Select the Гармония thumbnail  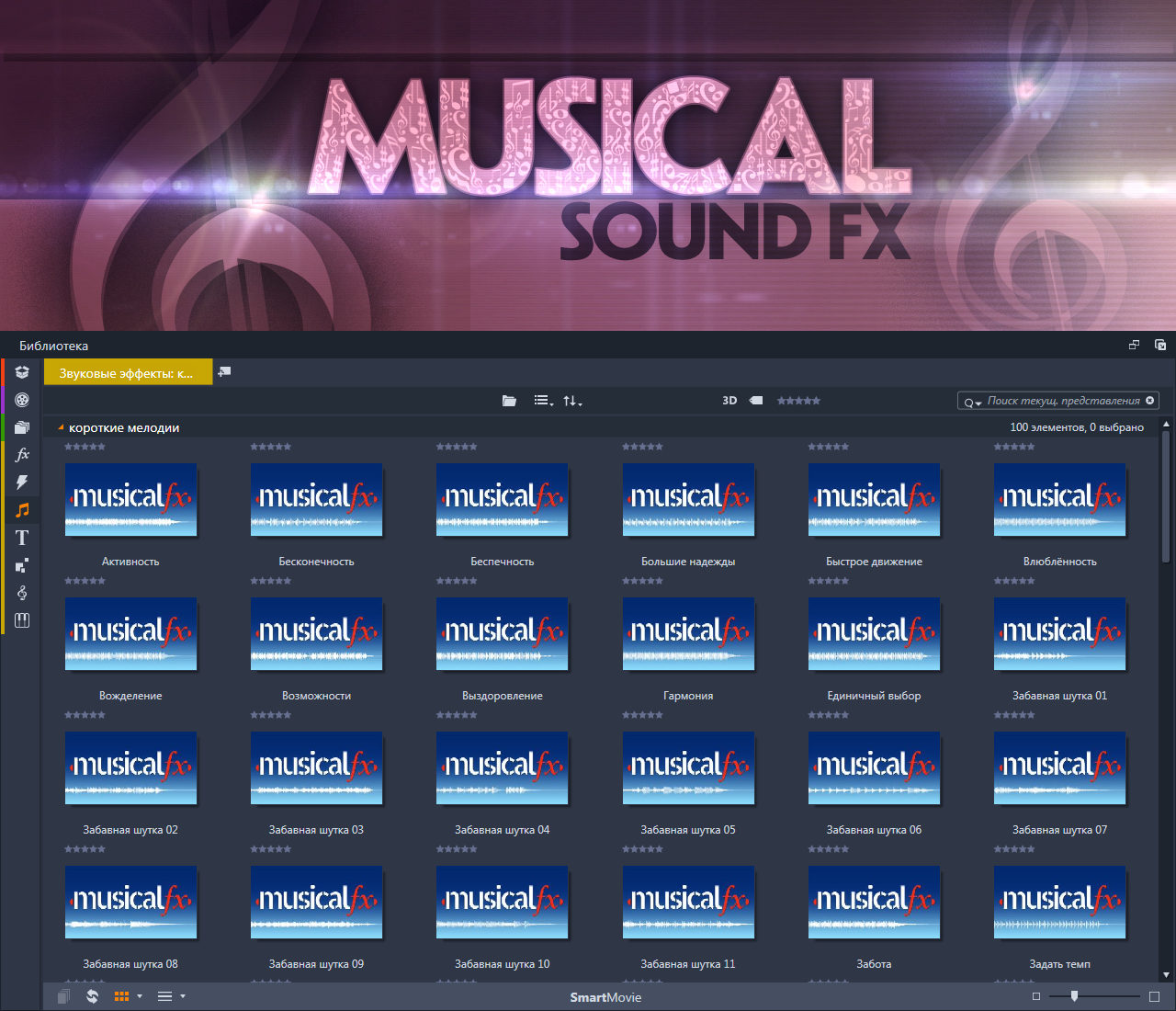(x=688, y=633)
